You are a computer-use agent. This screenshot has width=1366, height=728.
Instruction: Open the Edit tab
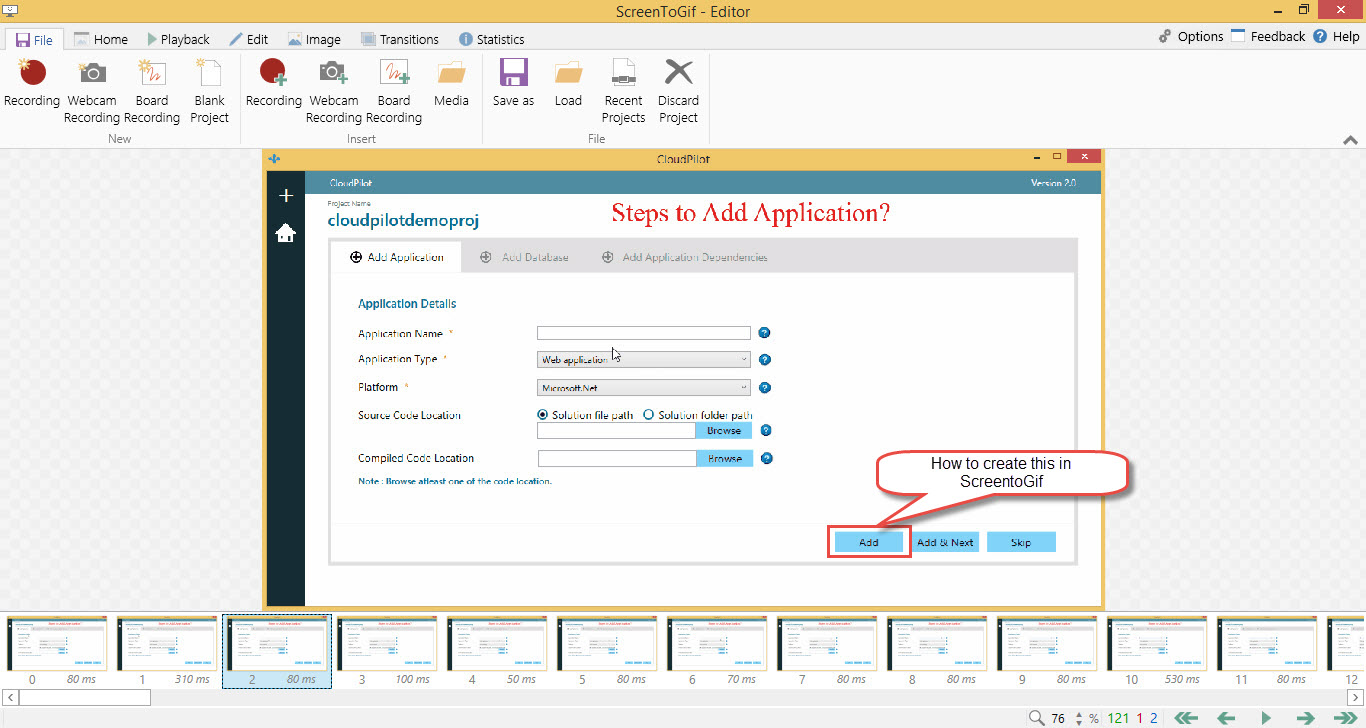tap(248, 39)
